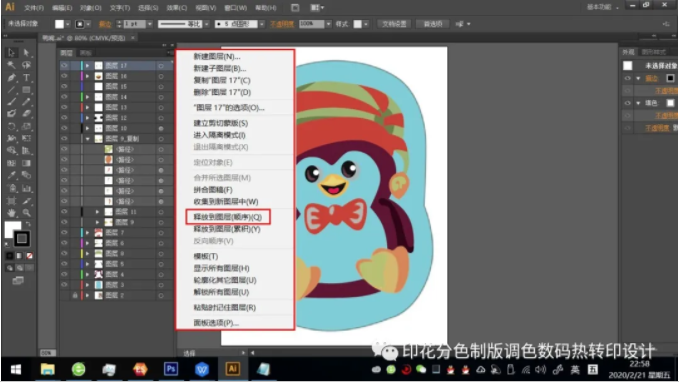Open the 5 点圆形 brush dropdown

[x=262, y=24]
